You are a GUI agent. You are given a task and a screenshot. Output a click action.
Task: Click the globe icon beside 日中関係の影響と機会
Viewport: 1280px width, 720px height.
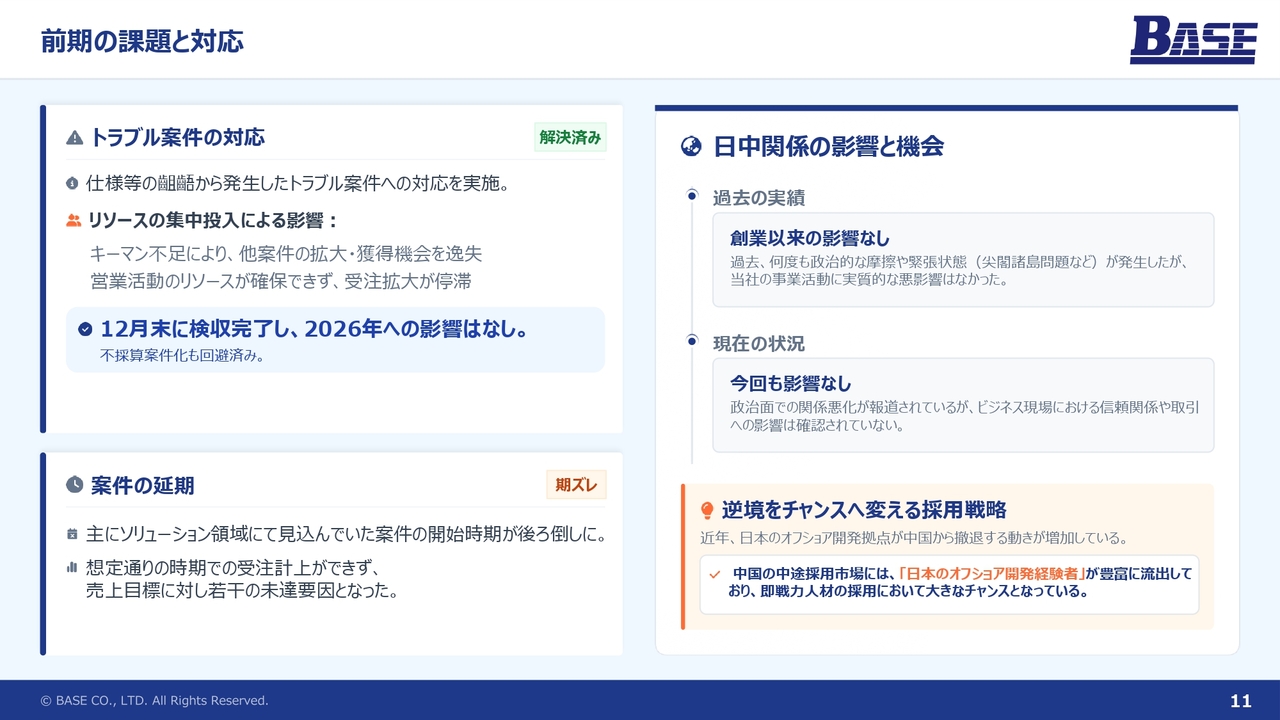691,147
